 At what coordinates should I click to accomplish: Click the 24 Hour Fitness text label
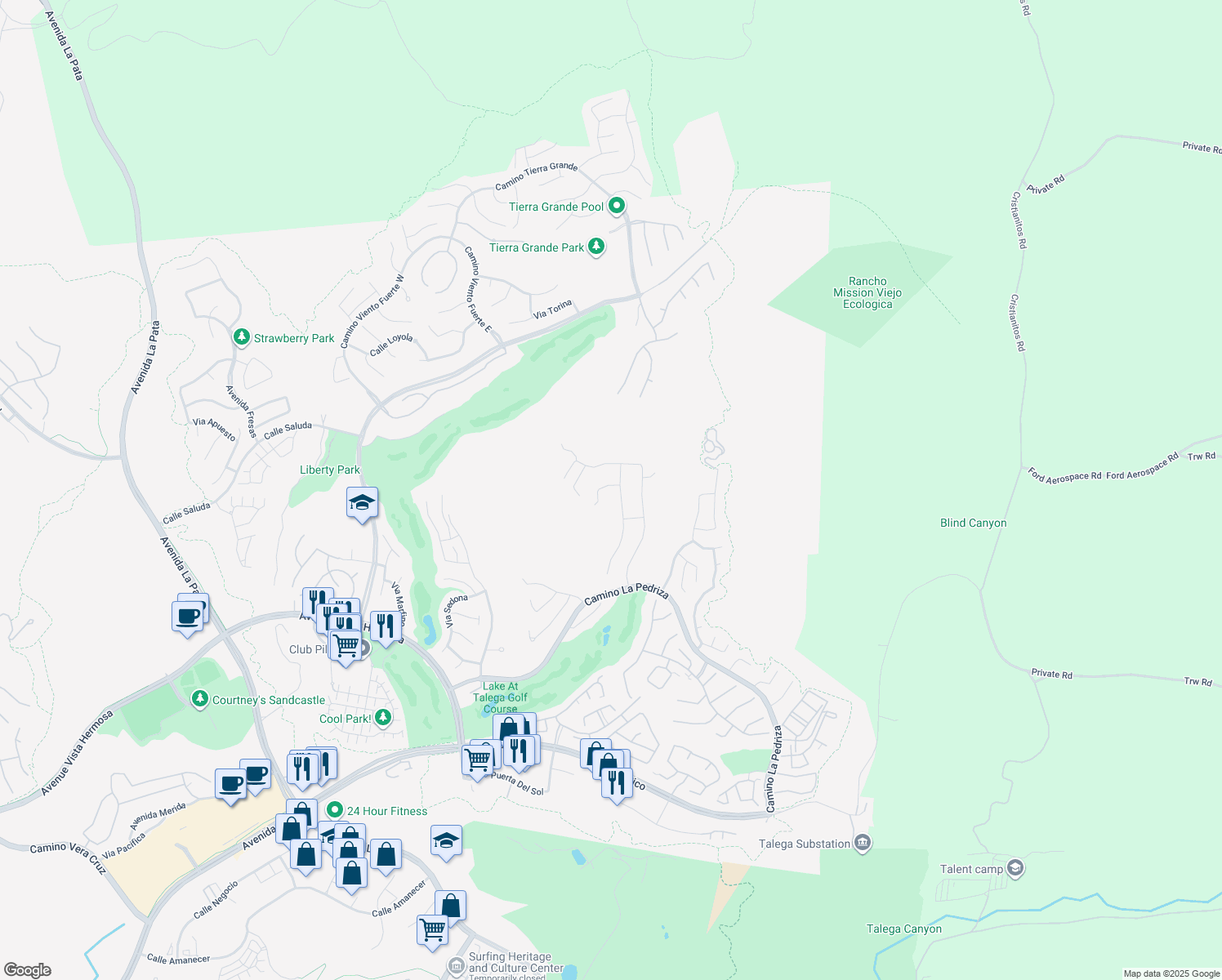387,811
